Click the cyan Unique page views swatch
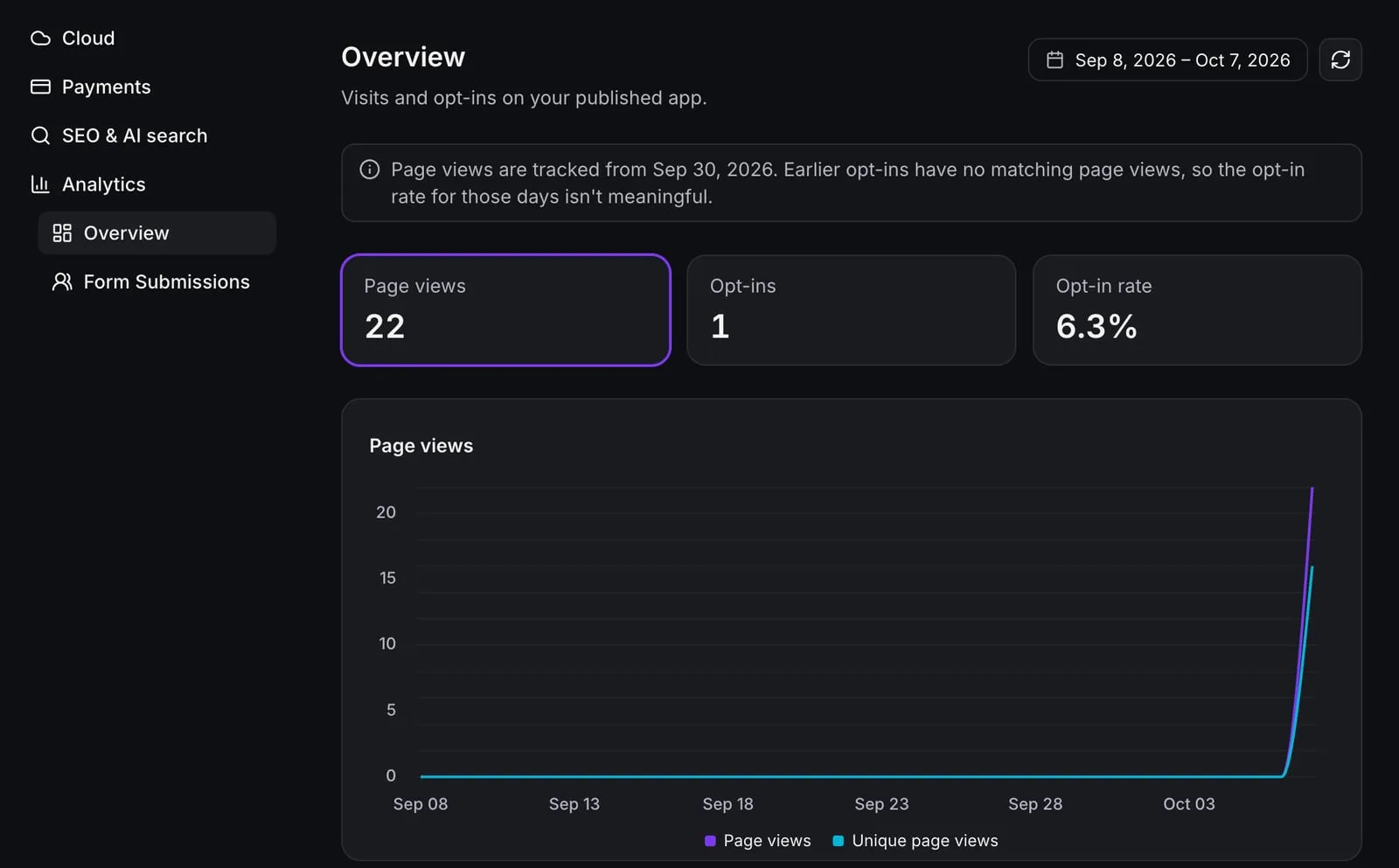The image size is (1399, 868). coord(839,841)
